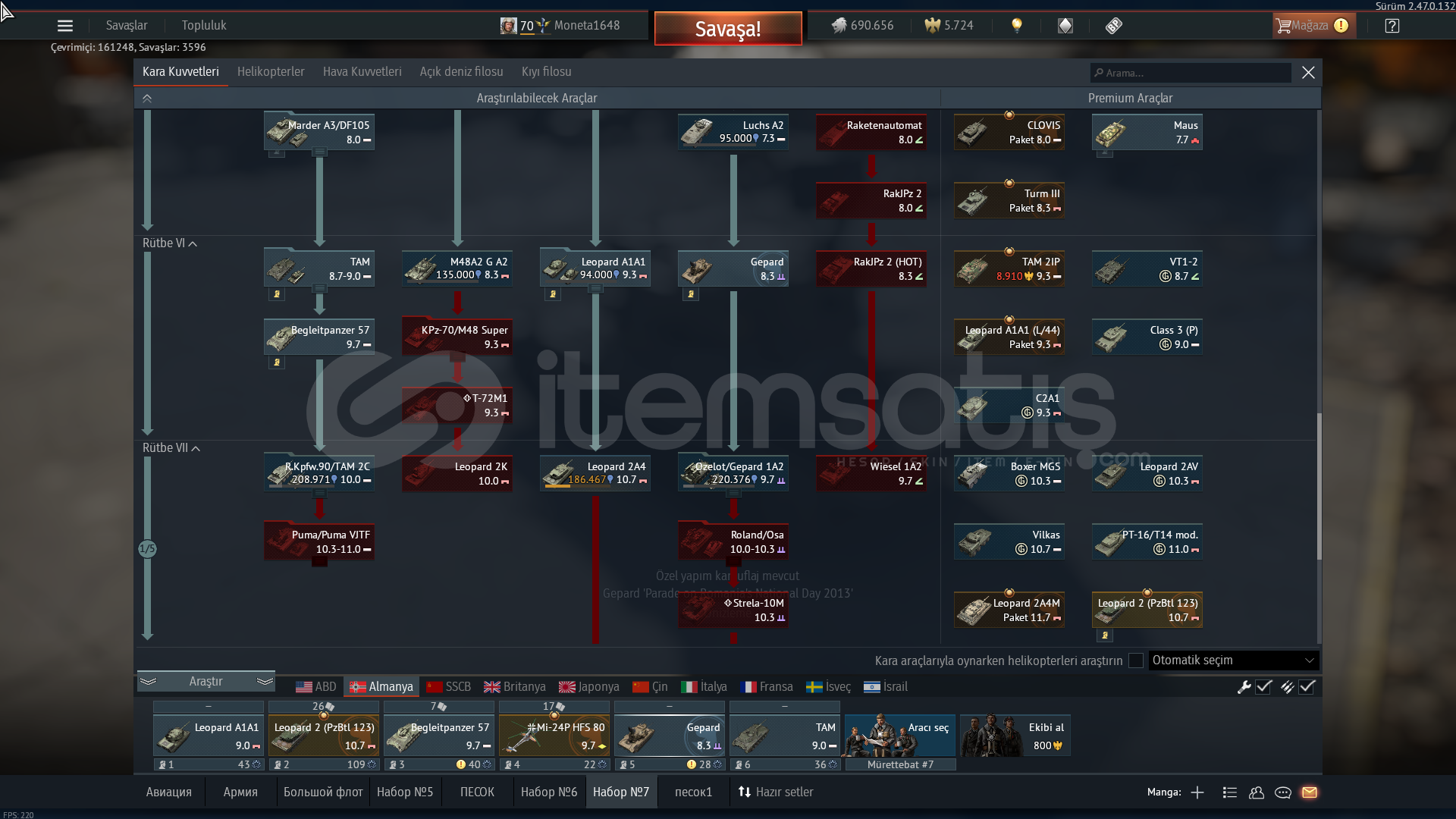Image resolution: width=1456 pixels, height=819 pixels.
Task: Switch to the Açık deniz filosu tab
Action: click(x=462, y=72)
